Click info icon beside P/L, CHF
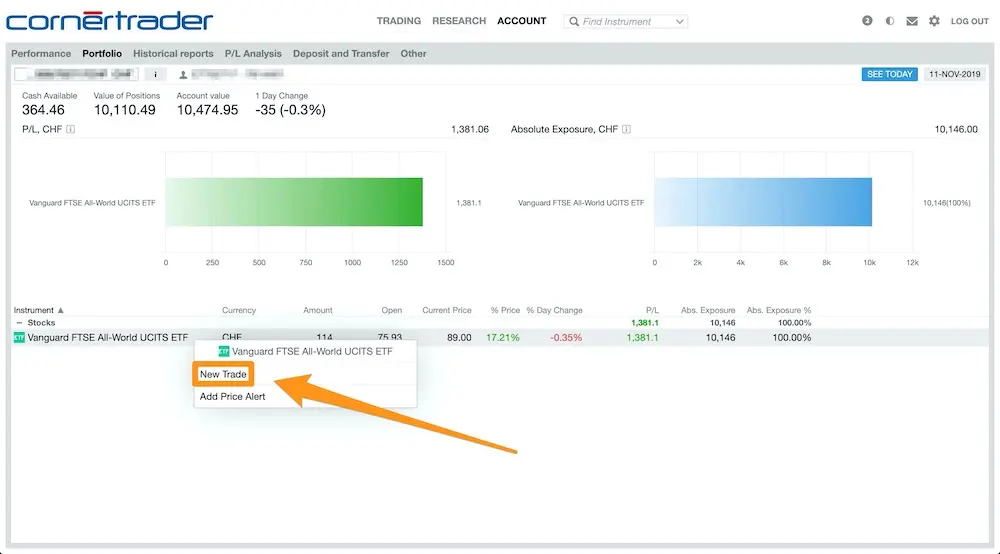 click(x=70, y=129)
